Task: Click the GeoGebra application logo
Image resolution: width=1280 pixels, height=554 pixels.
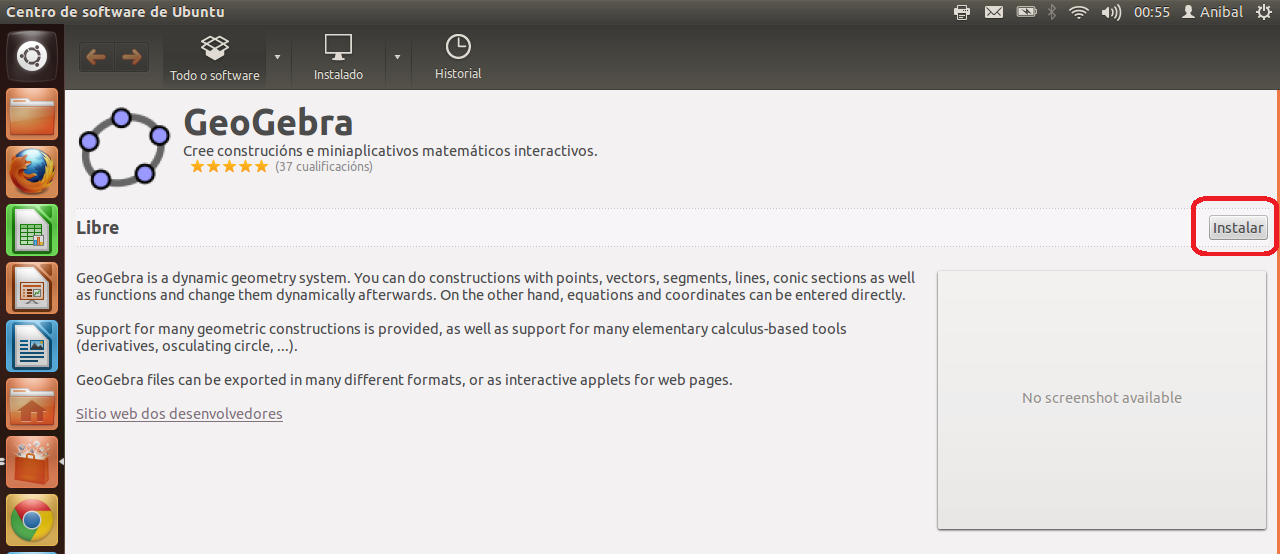Action: (124, 149)
